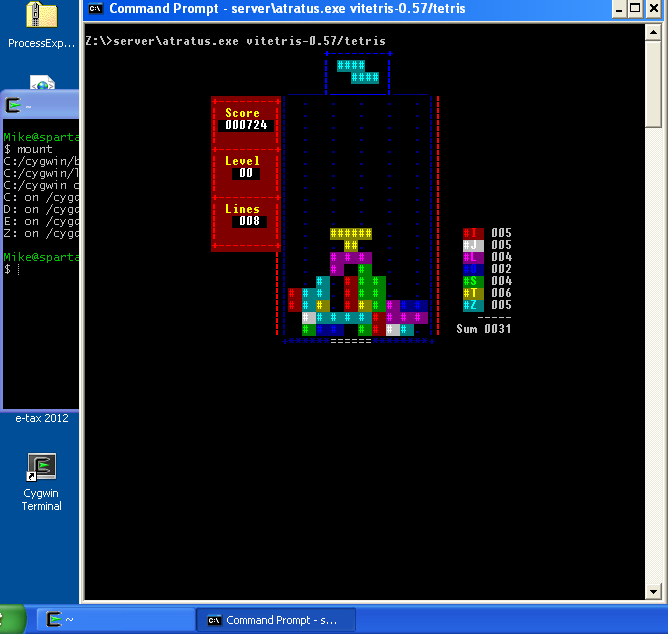Click the cyan Z piece swatch

point(473,305)
